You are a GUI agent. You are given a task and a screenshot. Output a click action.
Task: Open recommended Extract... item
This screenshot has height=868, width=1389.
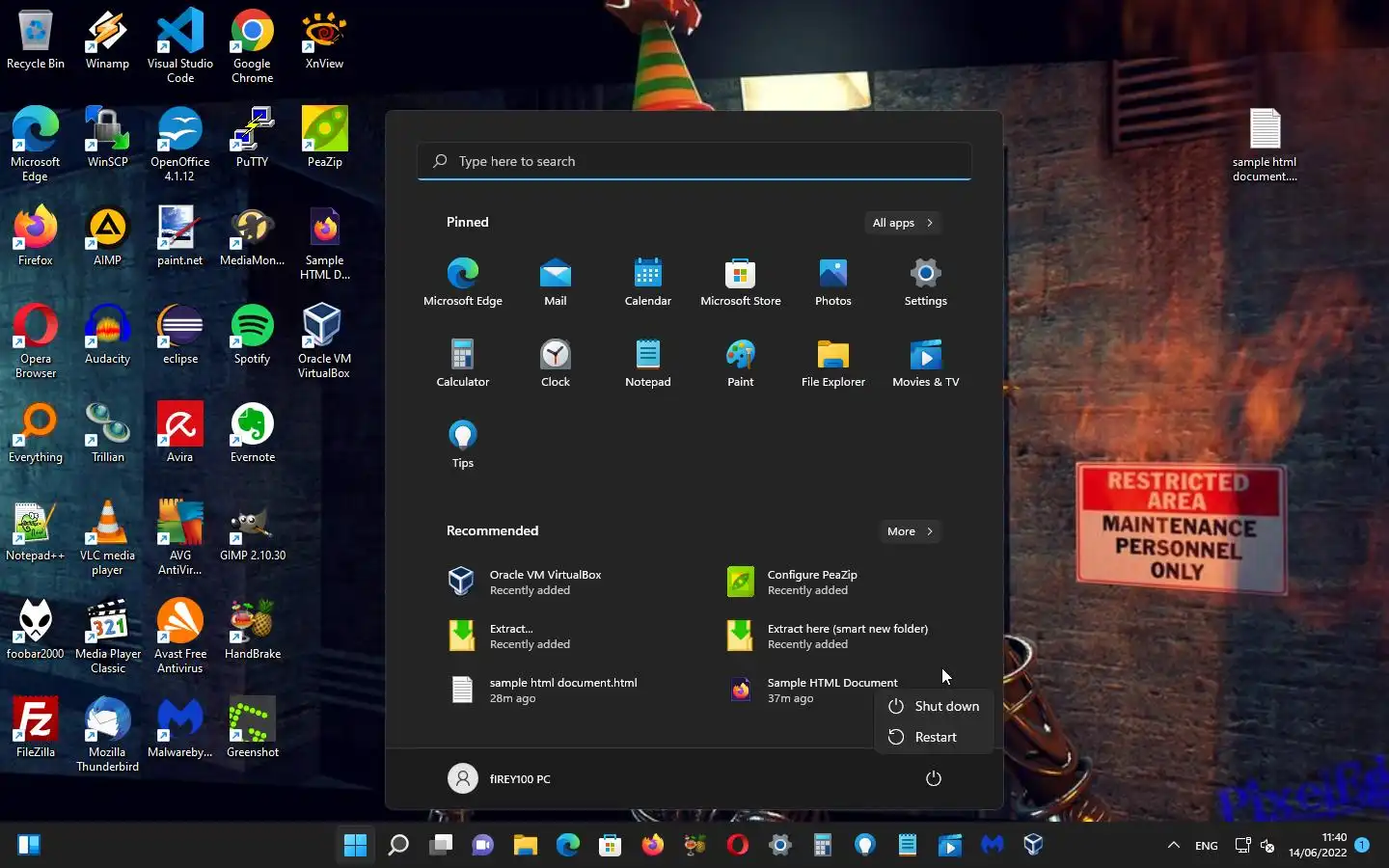(x=556, y=636)
